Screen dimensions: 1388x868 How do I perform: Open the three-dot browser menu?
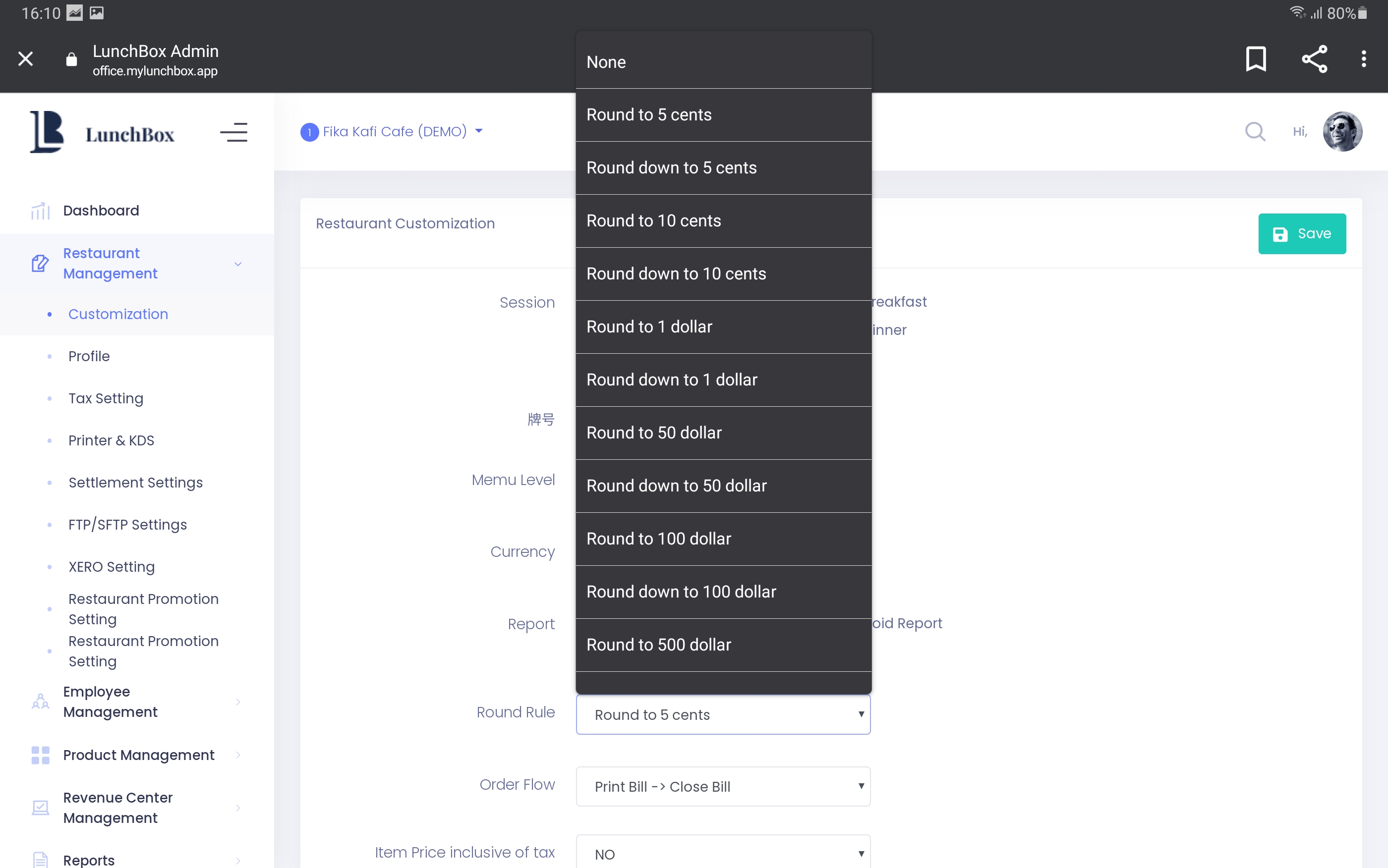tap(1363, 58)
